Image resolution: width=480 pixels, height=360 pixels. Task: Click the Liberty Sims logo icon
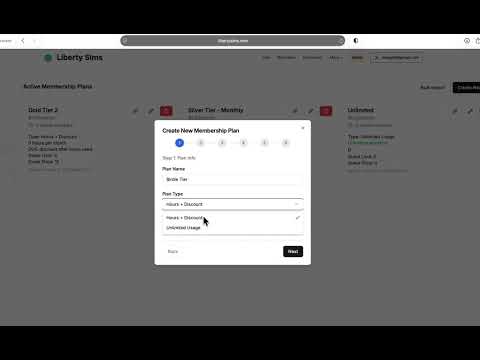pyautogui.click(x=48, y=58)
